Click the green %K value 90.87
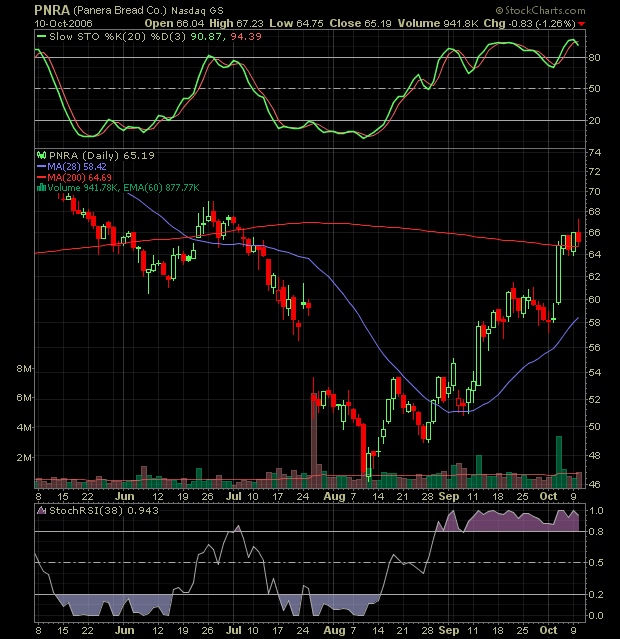The image size is (620, 639). coord(208,36)
